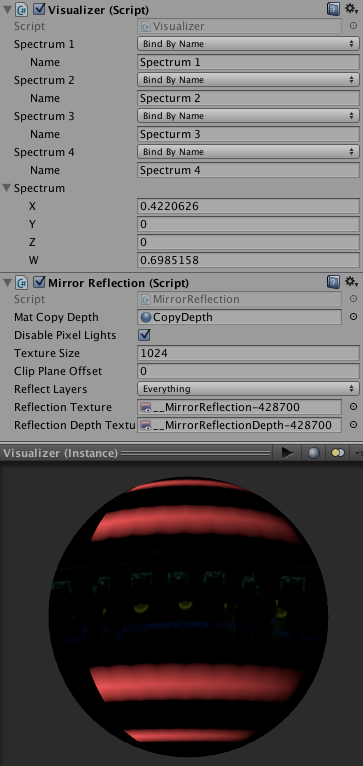Collapse the Visualizer (Script) component
363x766 pixels.
(x=7, y=9)
